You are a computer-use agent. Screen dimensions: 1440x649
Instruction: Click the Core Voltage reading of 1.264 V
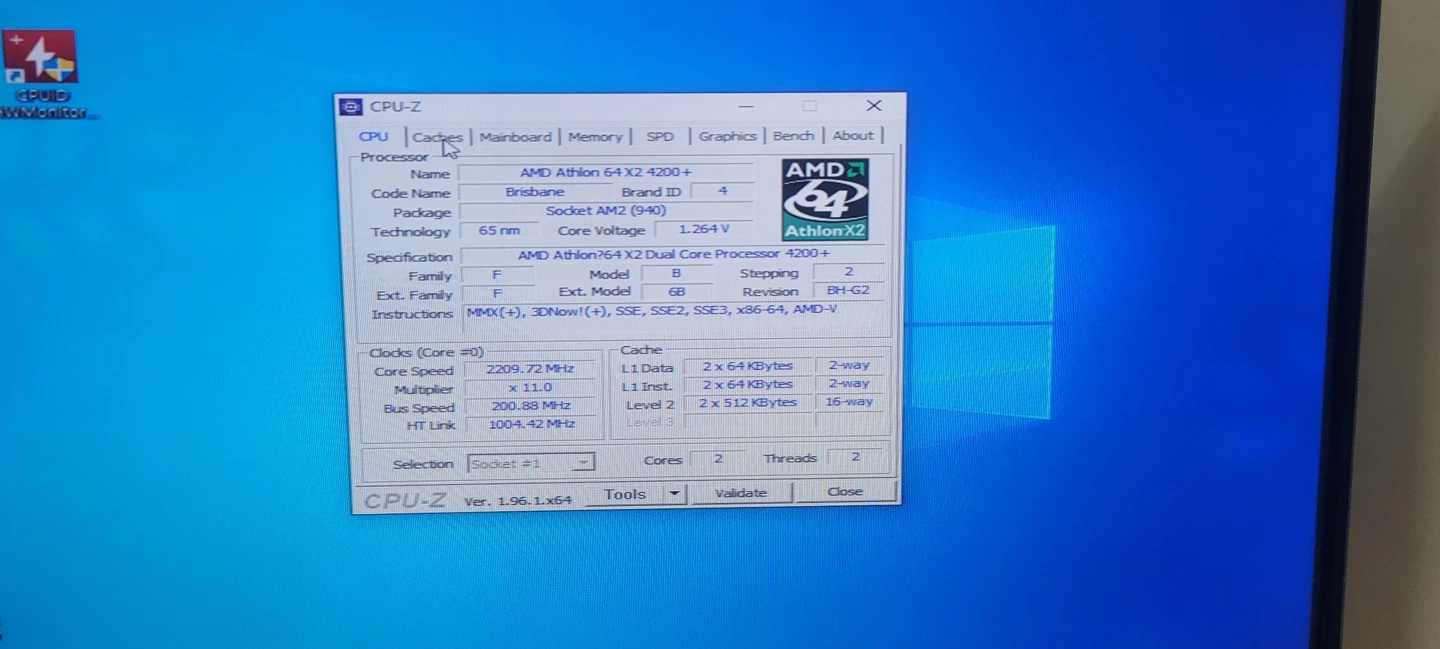click(x=703, y=229)
